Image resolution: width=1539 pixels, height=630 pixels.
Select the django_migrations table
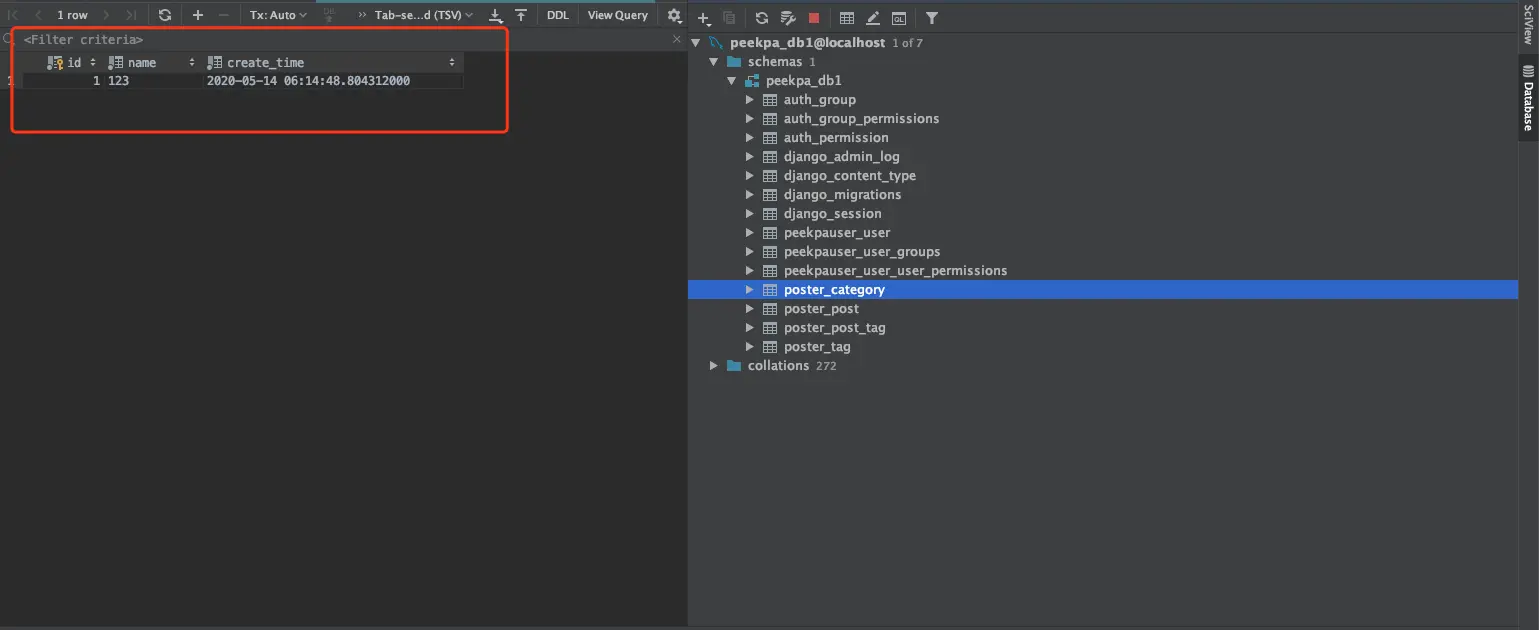click(x=842, y=195)
